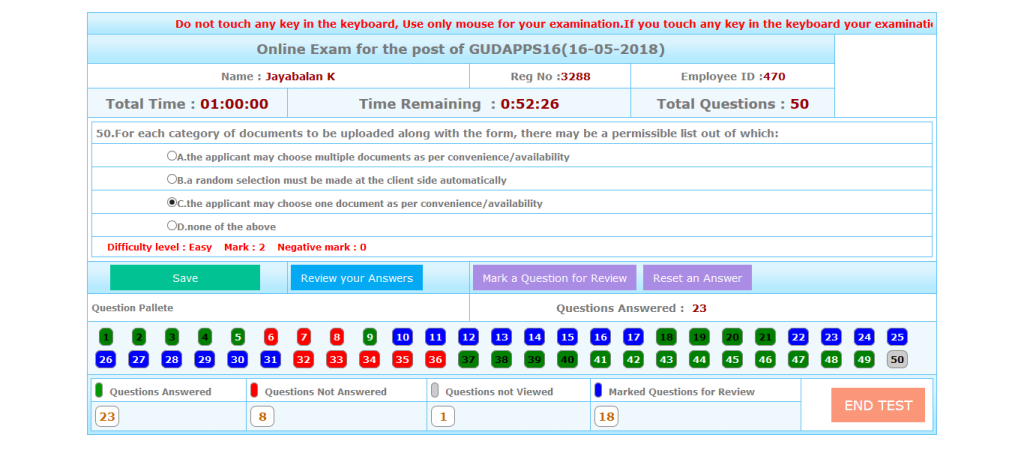Viewport: 1024px width, 450px height.
Task: Jump to question 12 in palette
Action: coord(468,337)
